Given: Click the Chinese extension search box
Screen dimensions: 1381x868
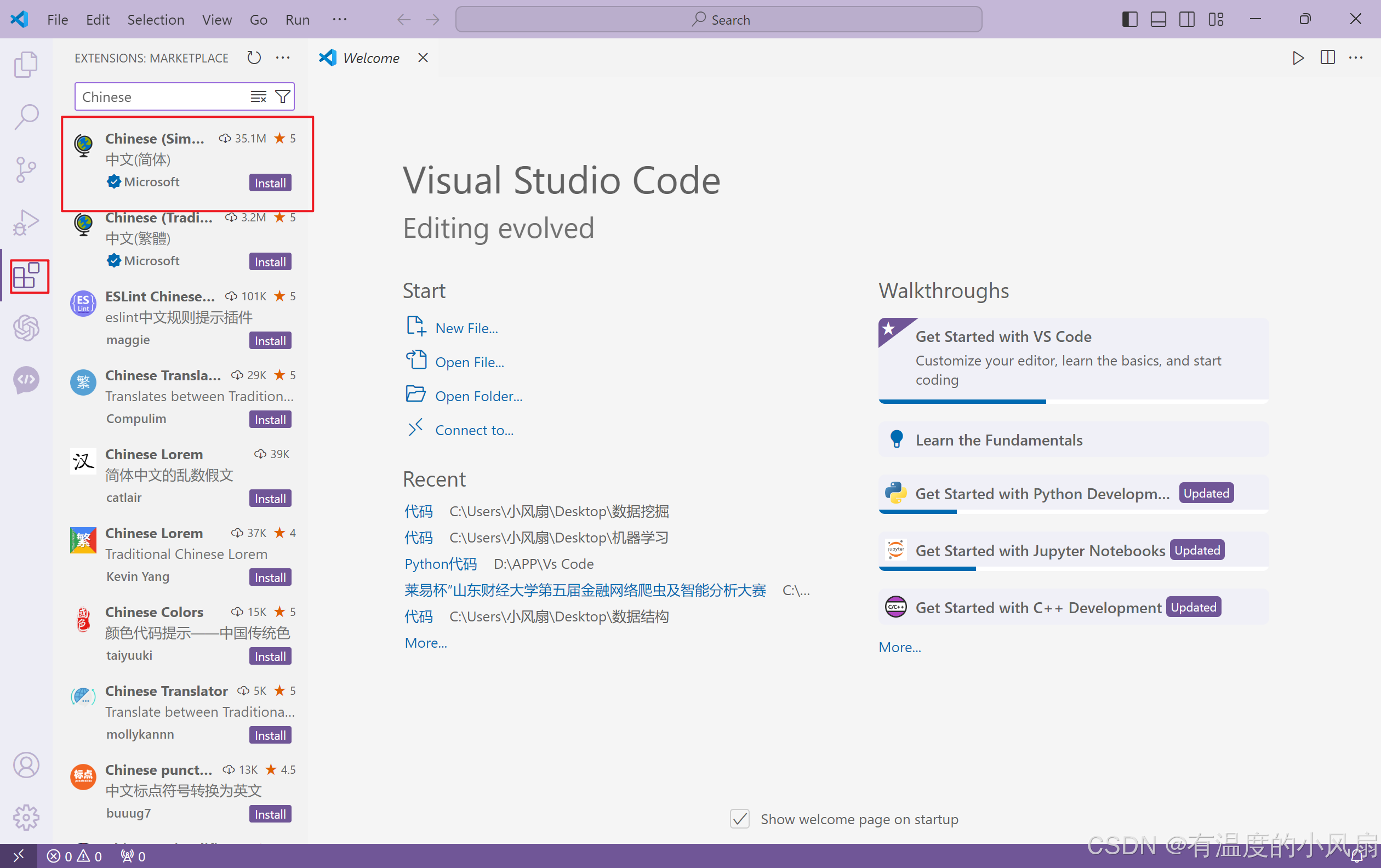Looking at the screenshot, I should [x=161, y=97].
